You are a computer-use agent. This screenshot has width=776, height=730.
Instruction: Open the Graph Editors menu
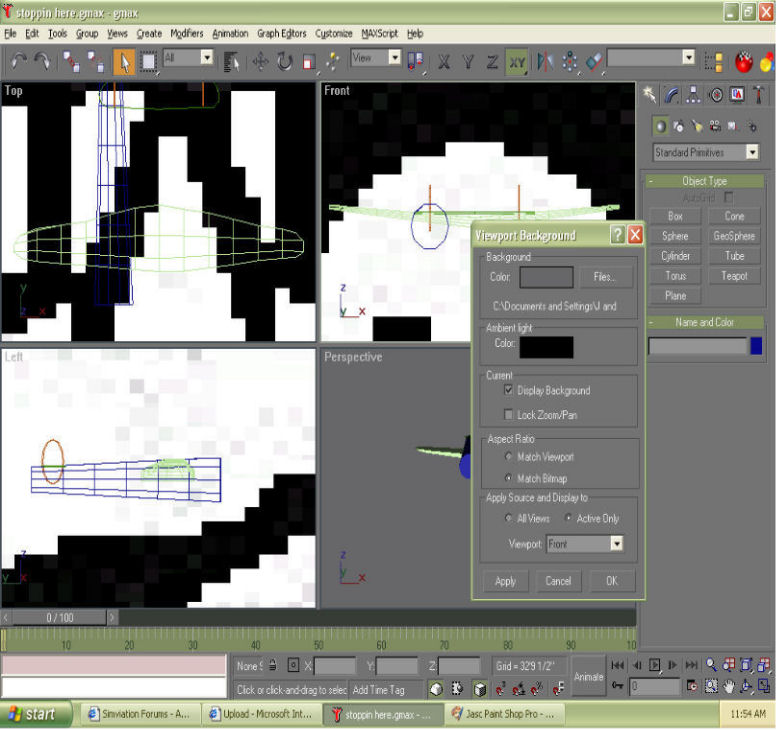(281, 33)
